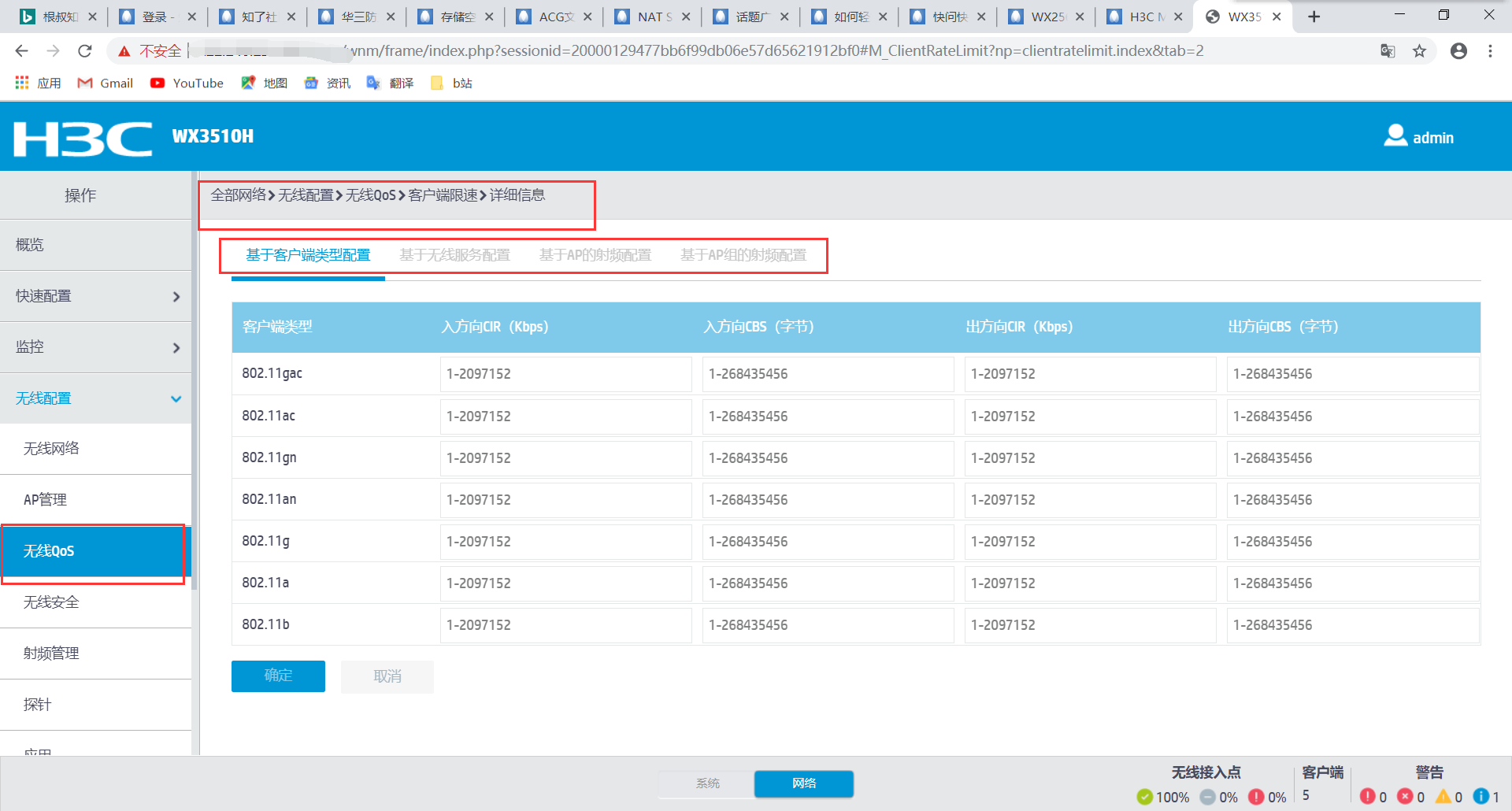Screen dimensions: 1512x811
Task: Click the 802.11g inbound CIR field
Action: click(565, 542)
